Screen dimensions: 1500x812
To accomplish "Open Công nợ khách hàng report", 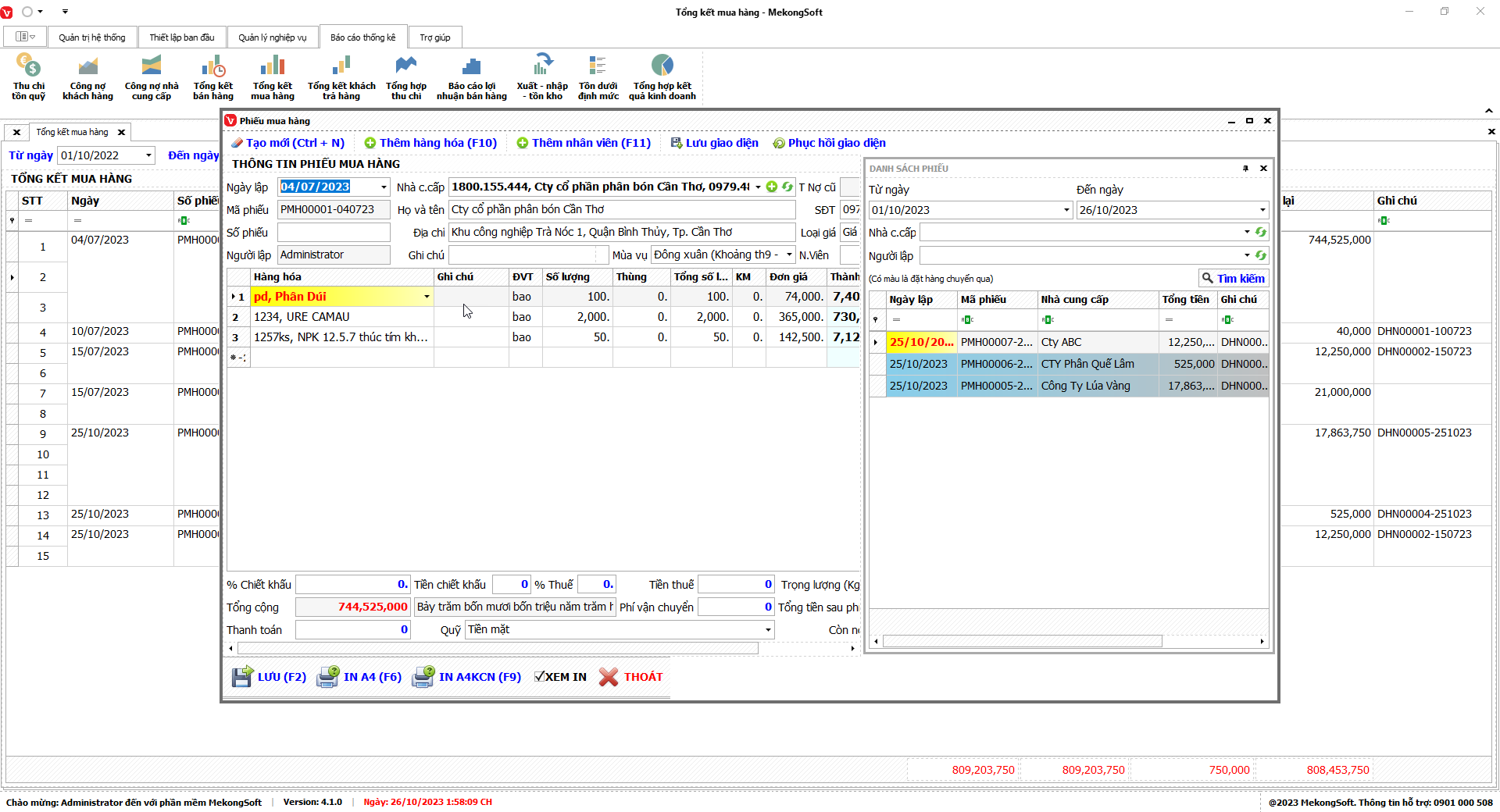I will pos(87,77).
